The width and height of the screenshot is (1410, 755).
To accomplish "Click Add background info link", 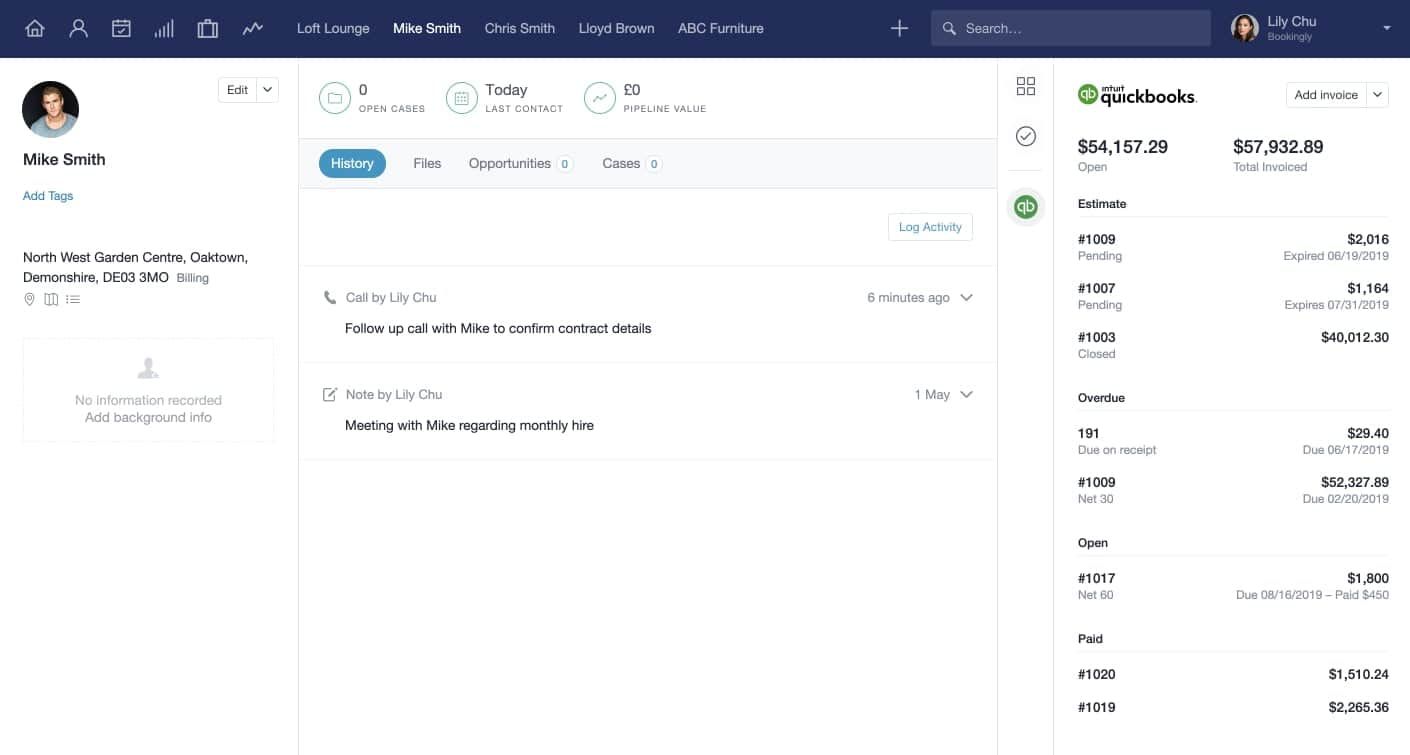I will pos(148,417).
